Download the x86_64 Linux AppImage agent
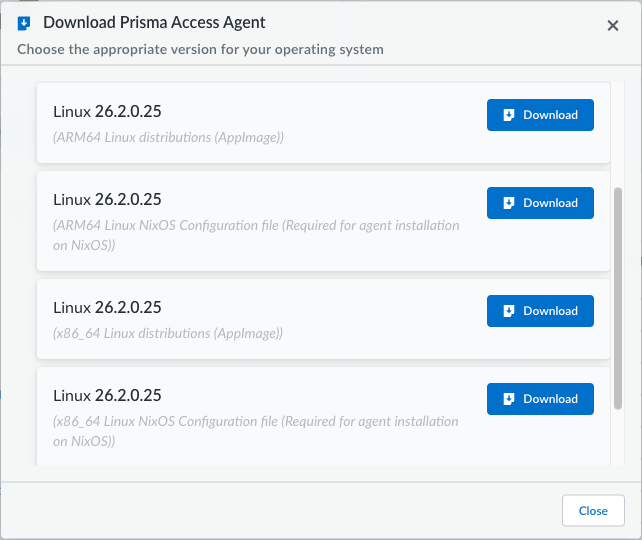642x540 pixels. coord(540,311)
